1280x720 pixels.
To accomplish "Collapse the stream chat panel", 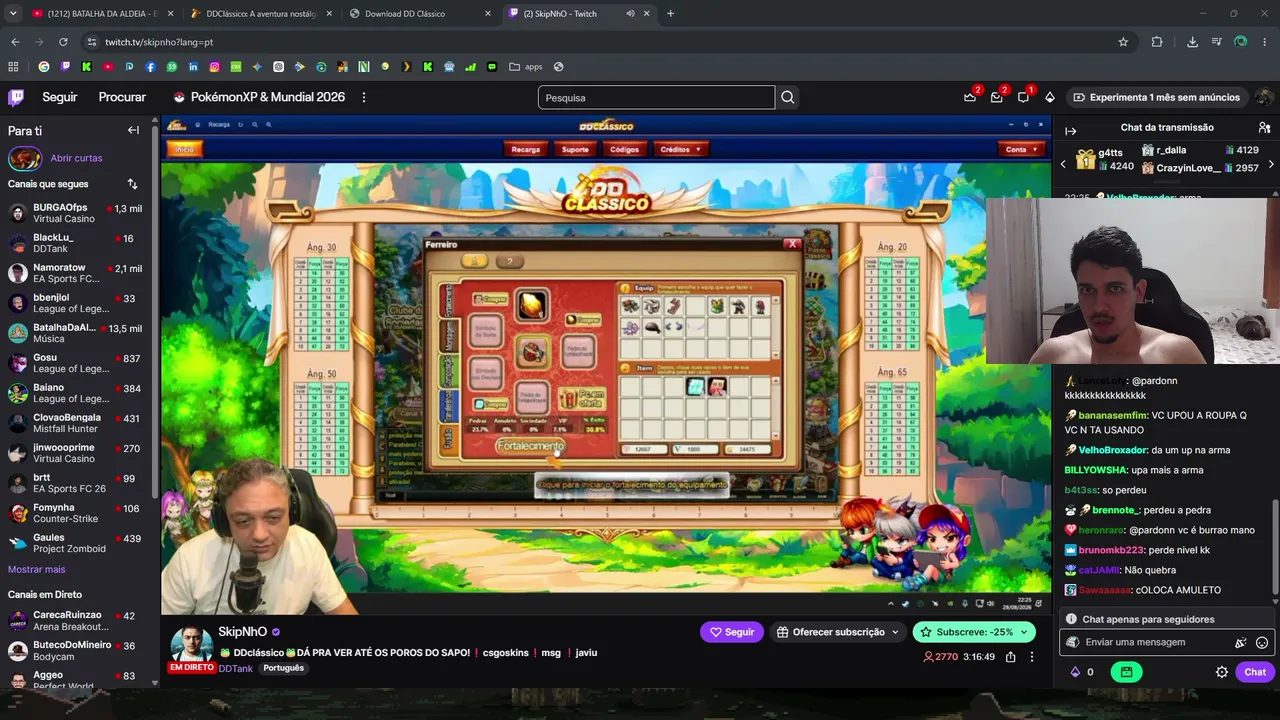I will point(1070,131).
